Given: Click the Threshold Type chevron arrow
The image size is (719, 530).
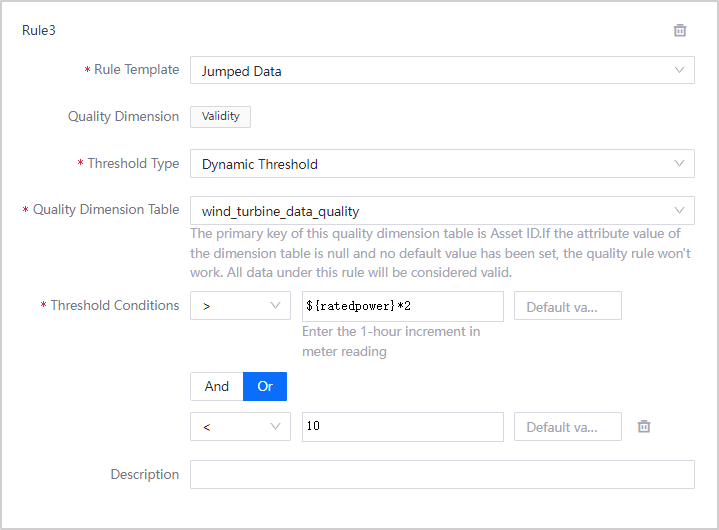Looking at the screenshot, I should 679,163.
